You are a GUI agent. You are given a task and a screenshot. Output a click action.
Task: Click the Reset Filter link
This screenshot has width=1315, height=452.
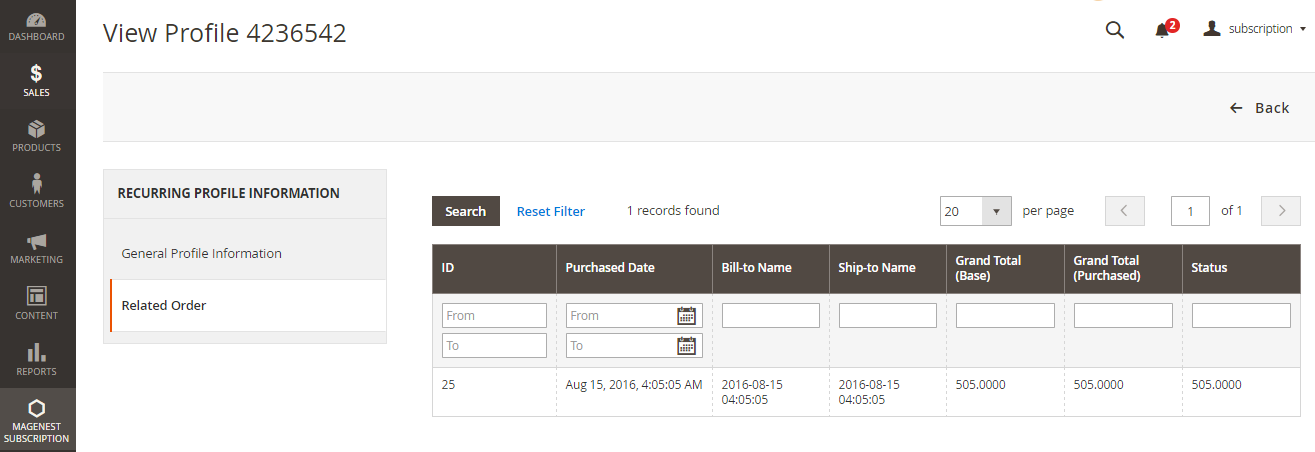(x=550, y=211)
